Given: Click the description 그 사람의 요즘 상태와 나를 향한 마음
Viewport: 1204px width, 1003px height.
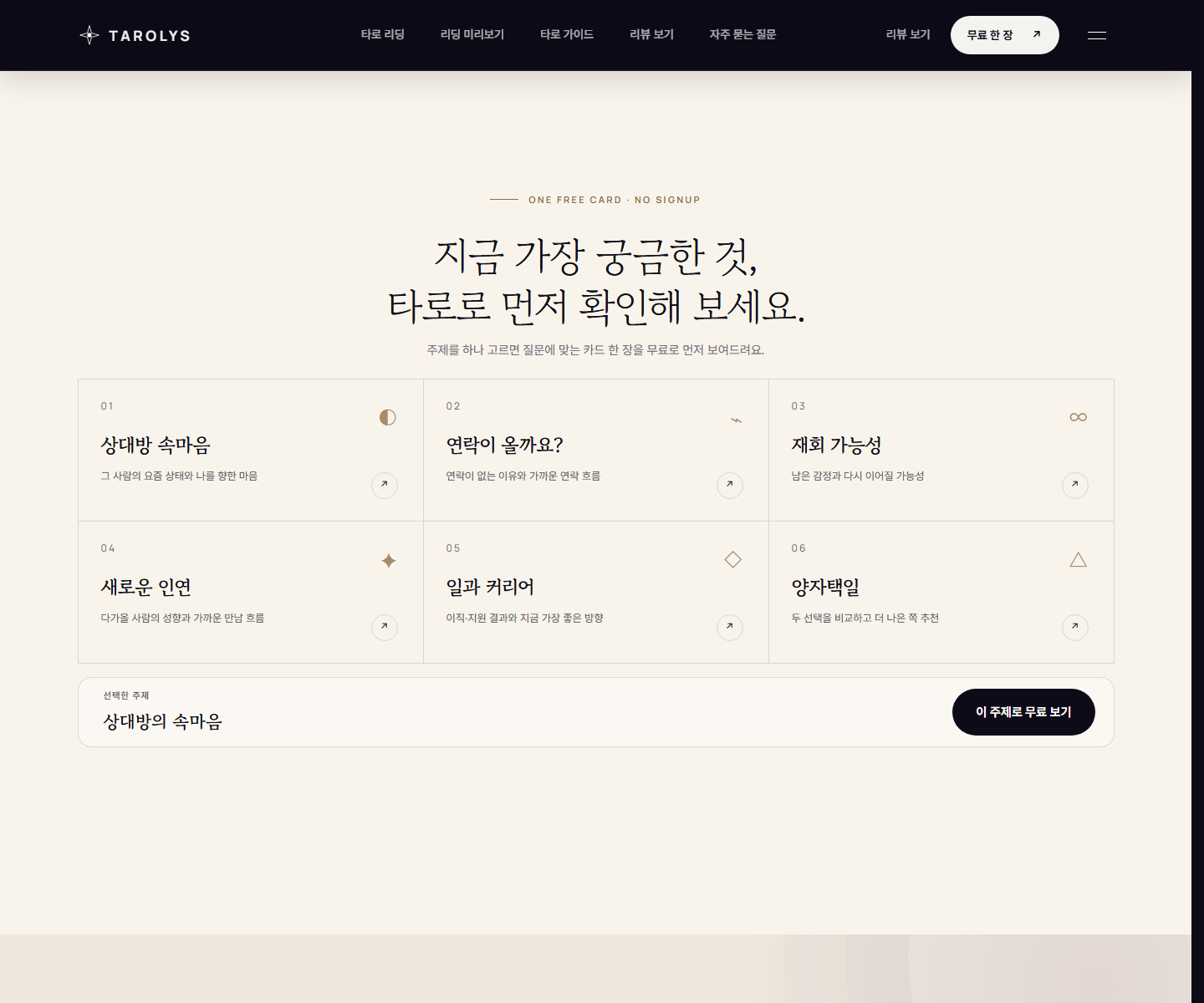Looking at the screenshot, I should 179,476.
